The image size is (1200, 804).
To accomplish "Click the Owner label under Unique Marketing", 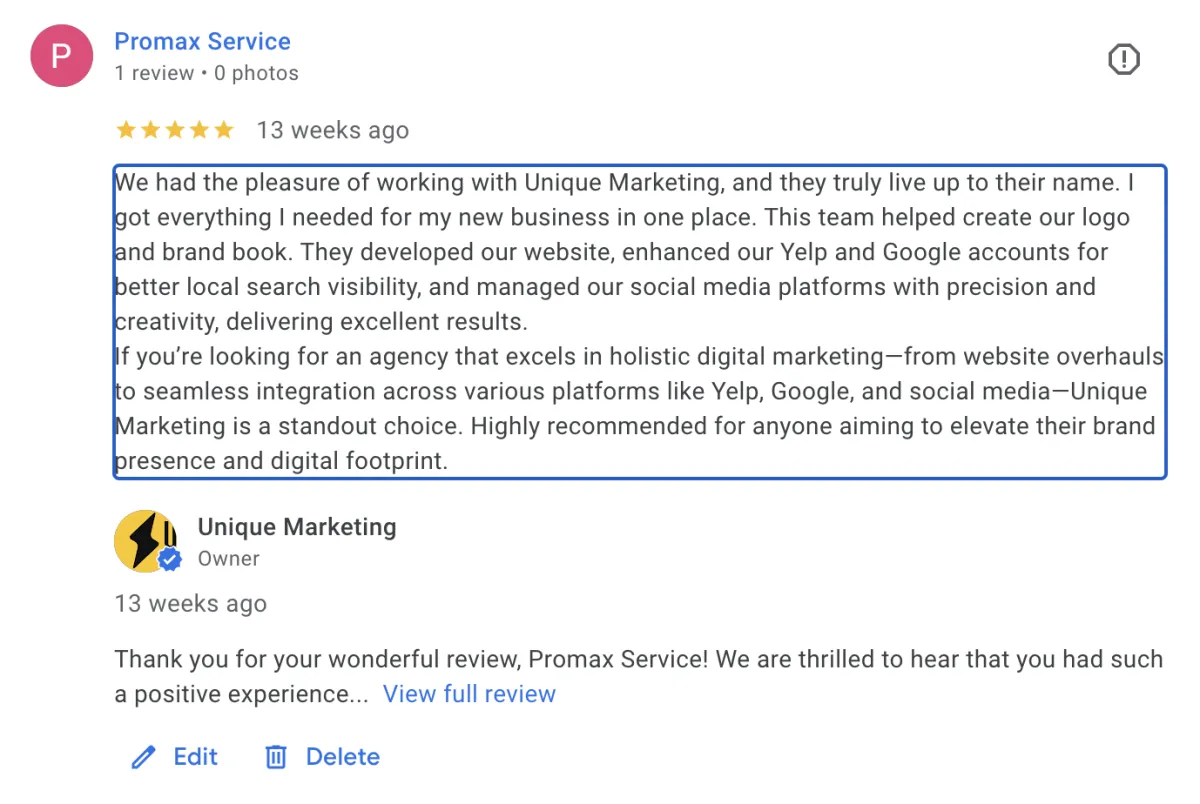I will [228, 559].
